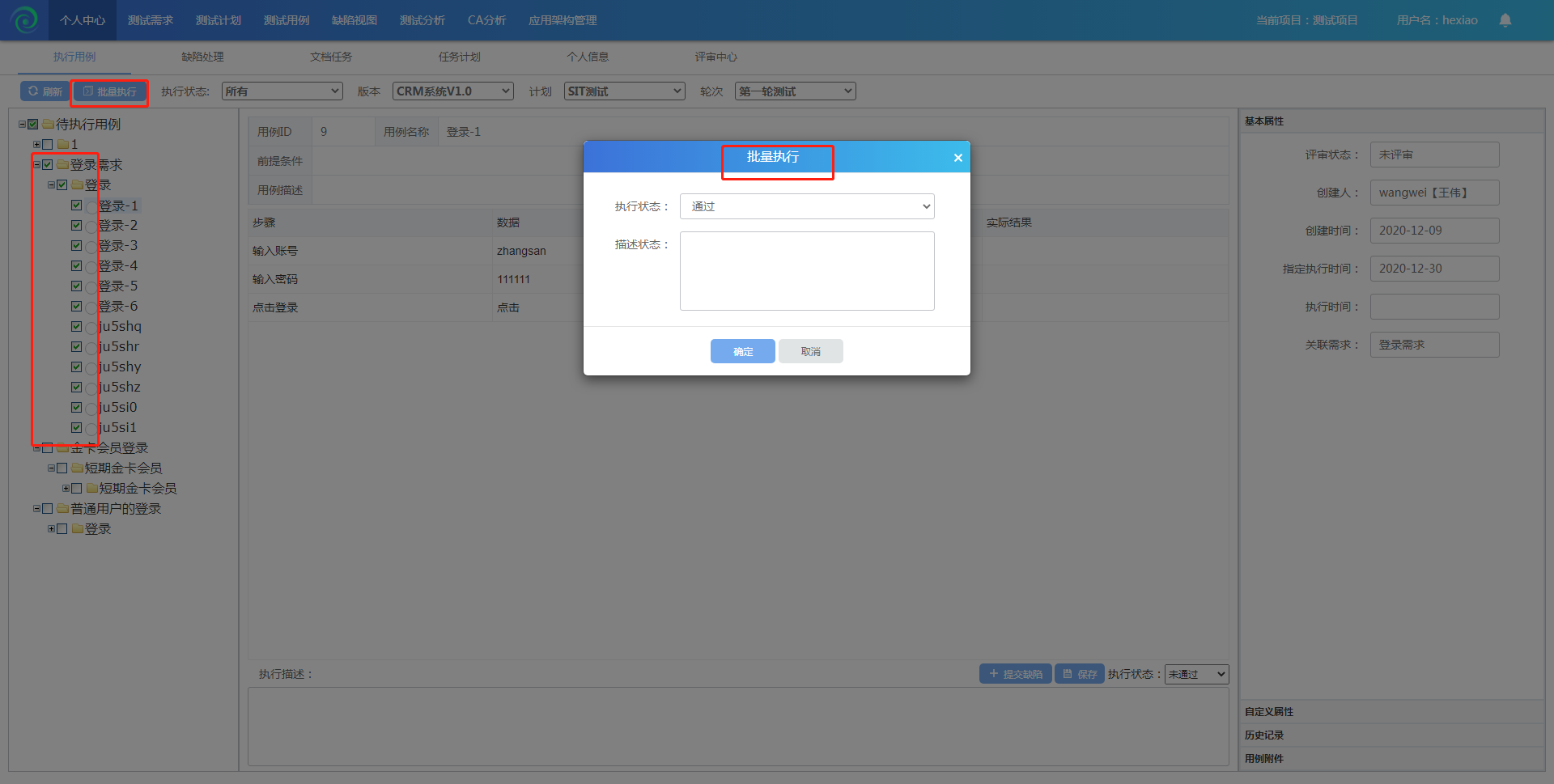Click the notification bell icon
The height and width of the screenshot is (784, 1554).
pyautogui.click(x=1505, y=20)
